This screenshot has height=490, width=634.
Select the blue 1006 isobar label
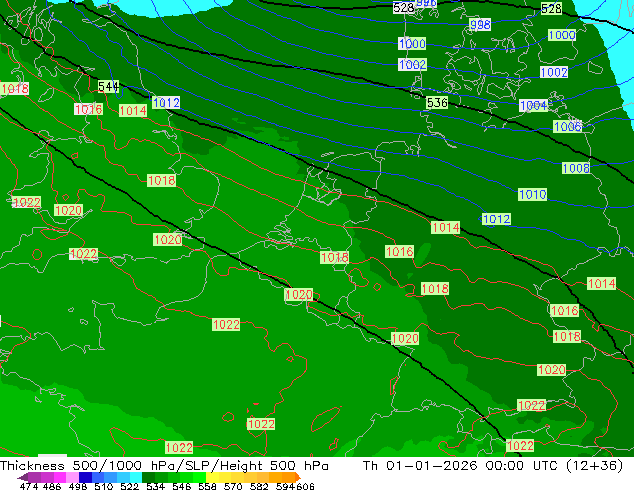coord(568,127)
